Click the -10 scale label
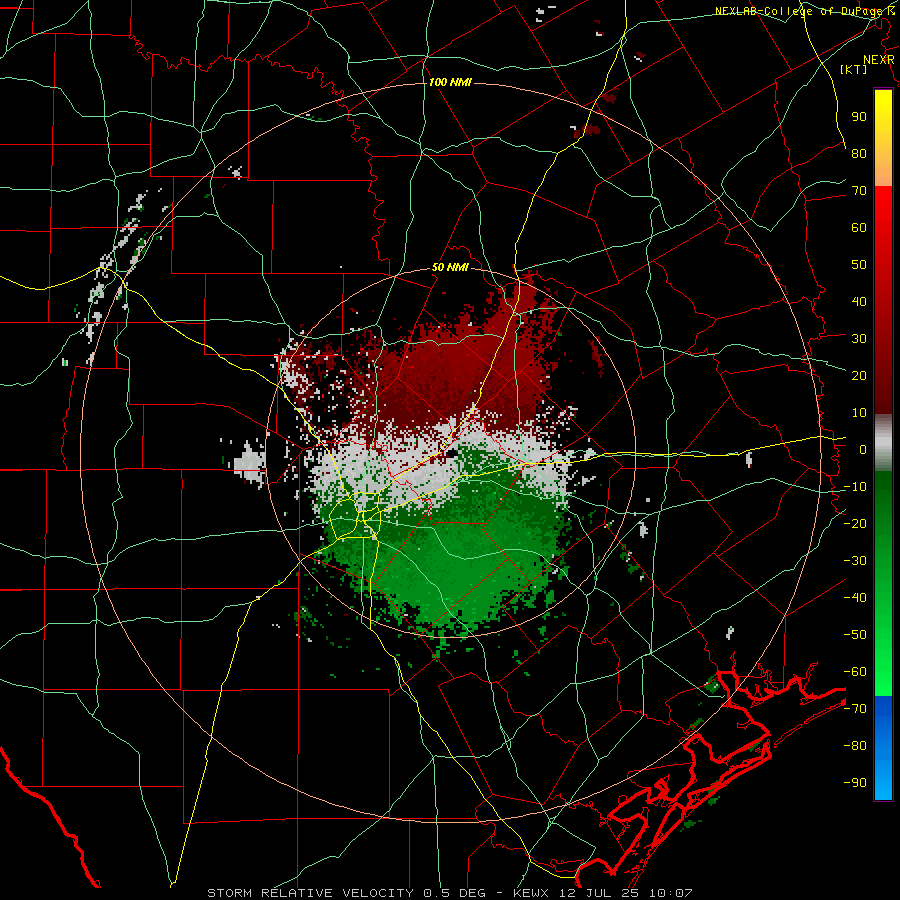The image size is (900, 900). pos(855,487)
